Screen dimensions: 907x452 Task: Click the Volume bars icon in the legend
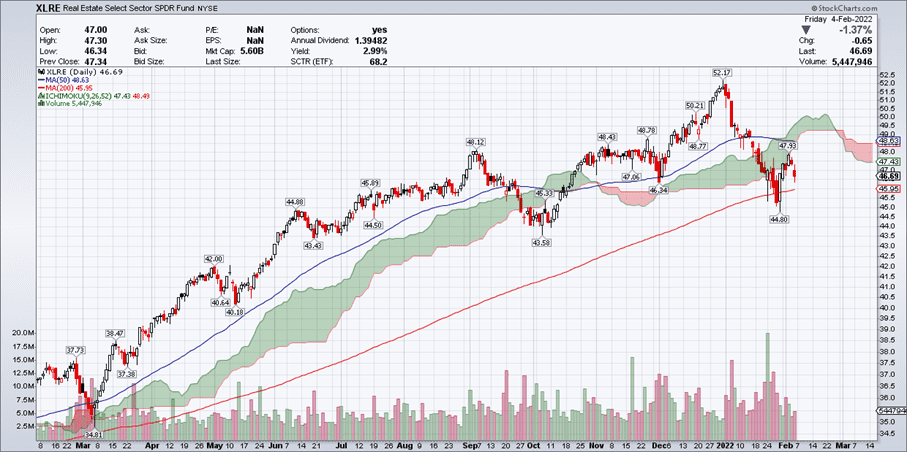(40, 104)
